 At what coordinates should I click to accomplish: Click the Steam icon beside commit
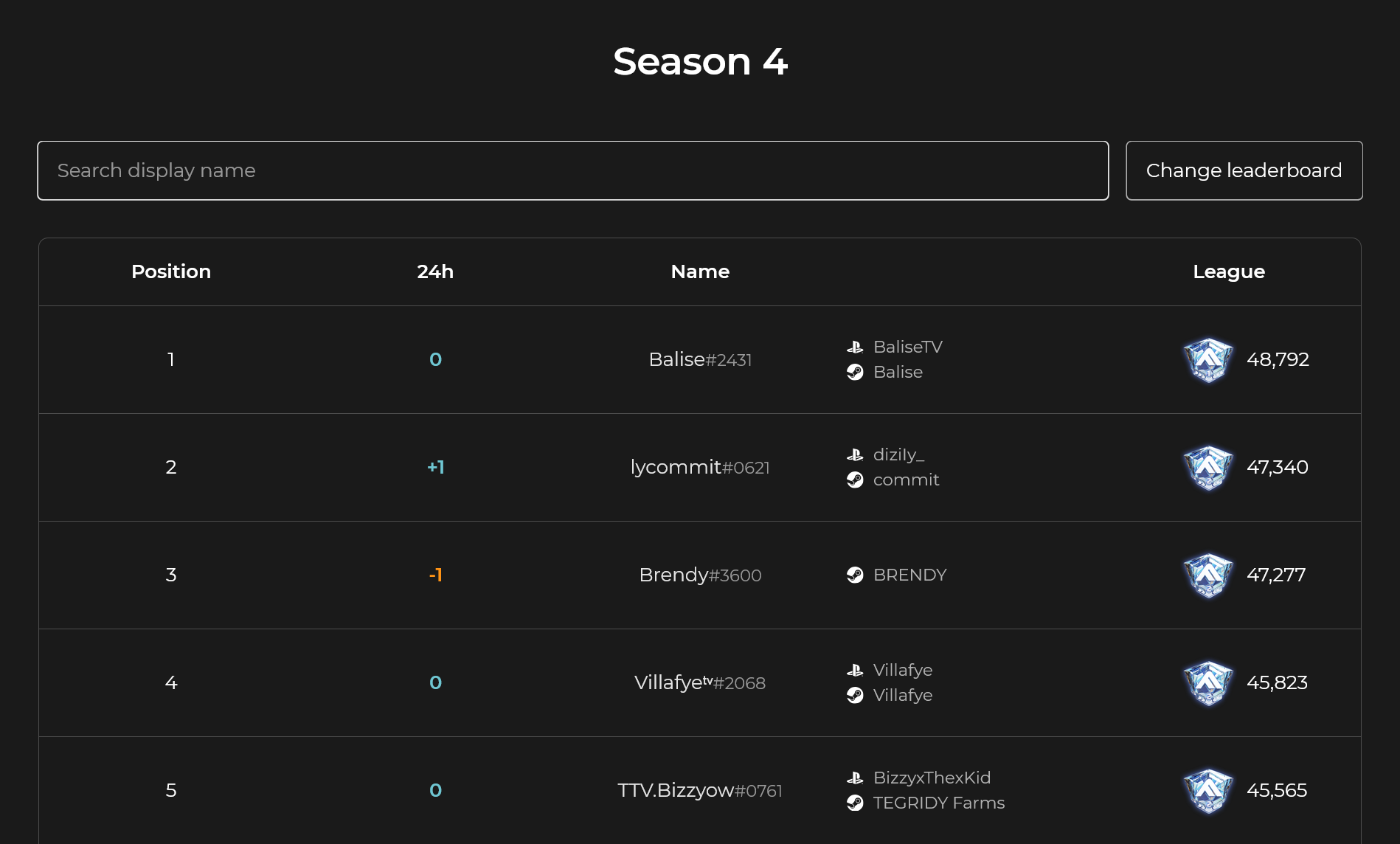tap(855, 480)
